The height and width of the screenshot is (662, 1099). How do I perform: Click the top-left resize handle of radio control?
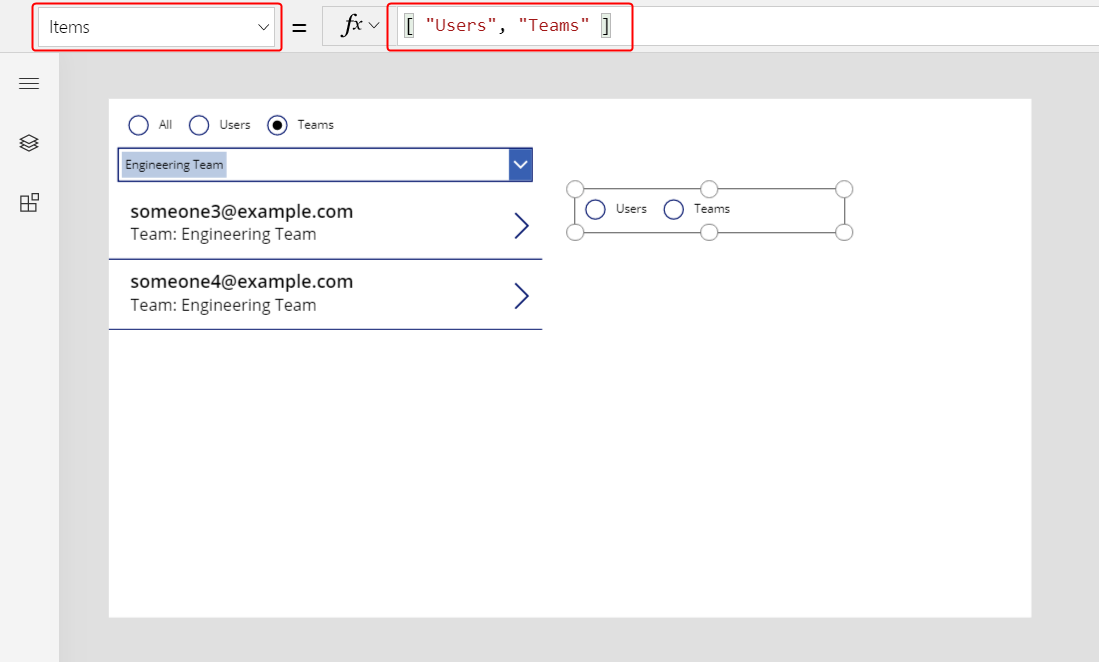click(x=575, y=189)
